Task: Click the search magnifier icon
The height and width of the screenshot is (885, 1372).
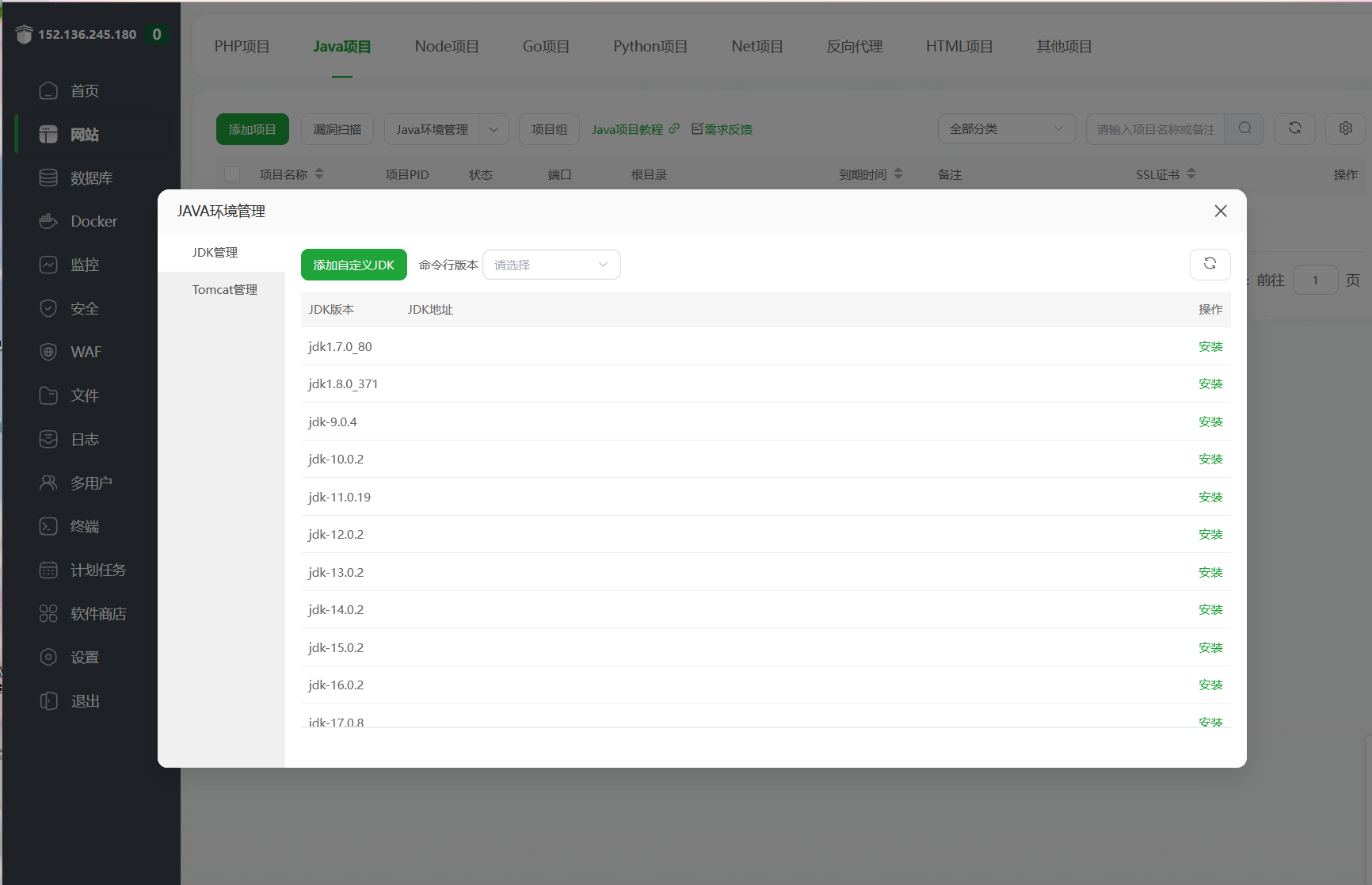Action: [x=1244, y=128]
